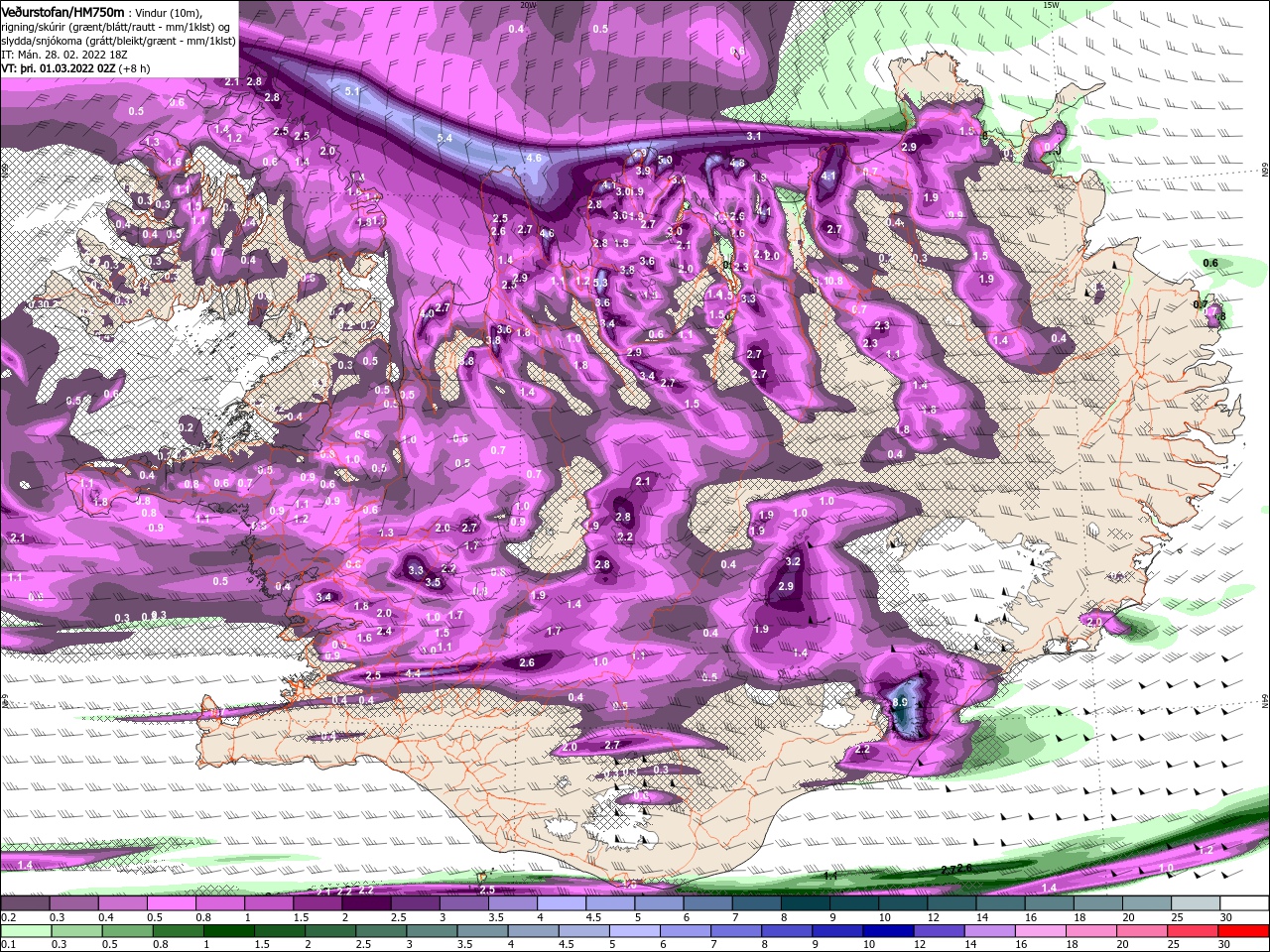
Task: Select rain legend swatch starting at 0.5
Action: (128, 930)
